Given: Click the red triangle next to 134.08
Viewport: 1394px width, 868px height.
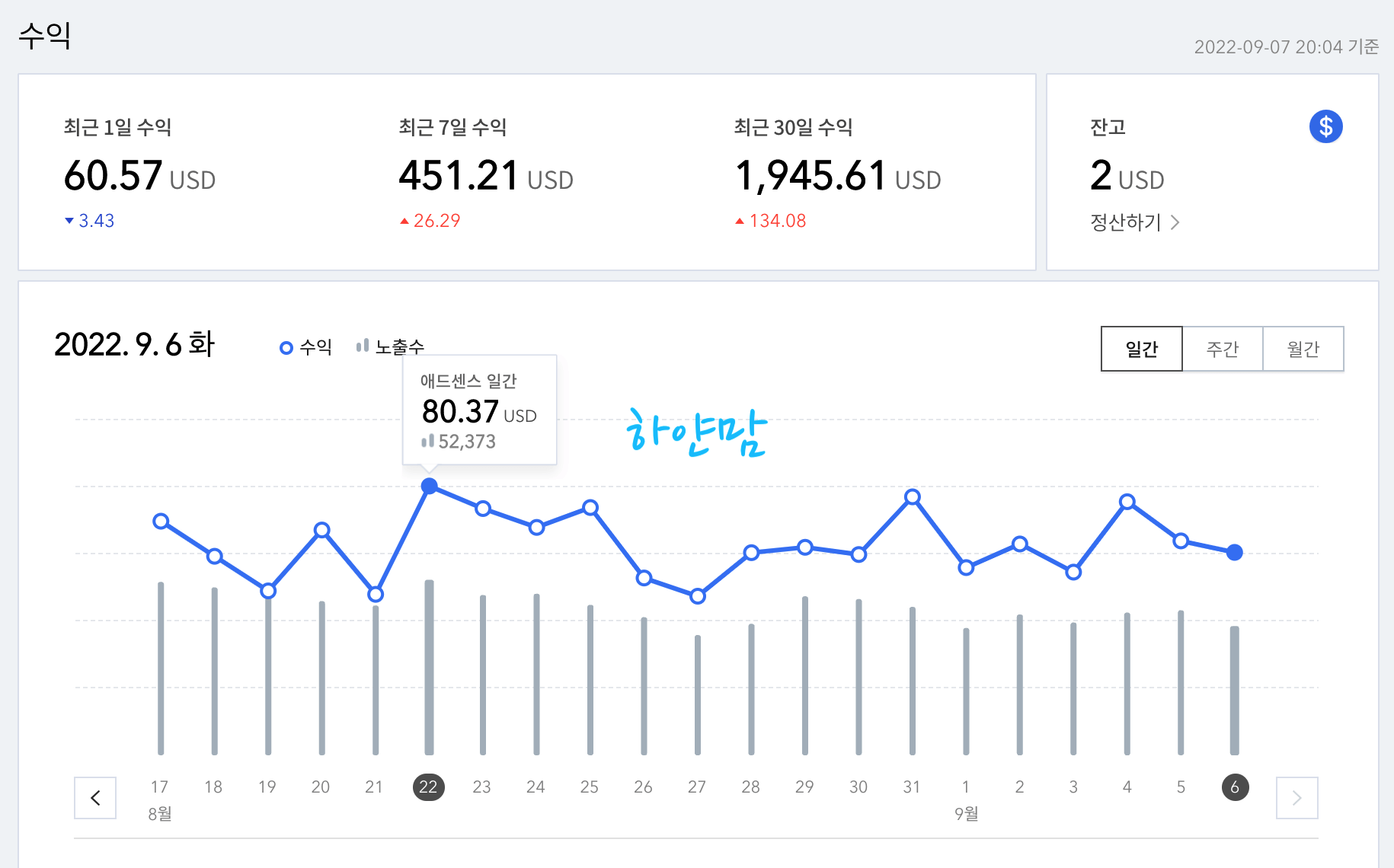Looking at the screenshot, I should (739, 220).
